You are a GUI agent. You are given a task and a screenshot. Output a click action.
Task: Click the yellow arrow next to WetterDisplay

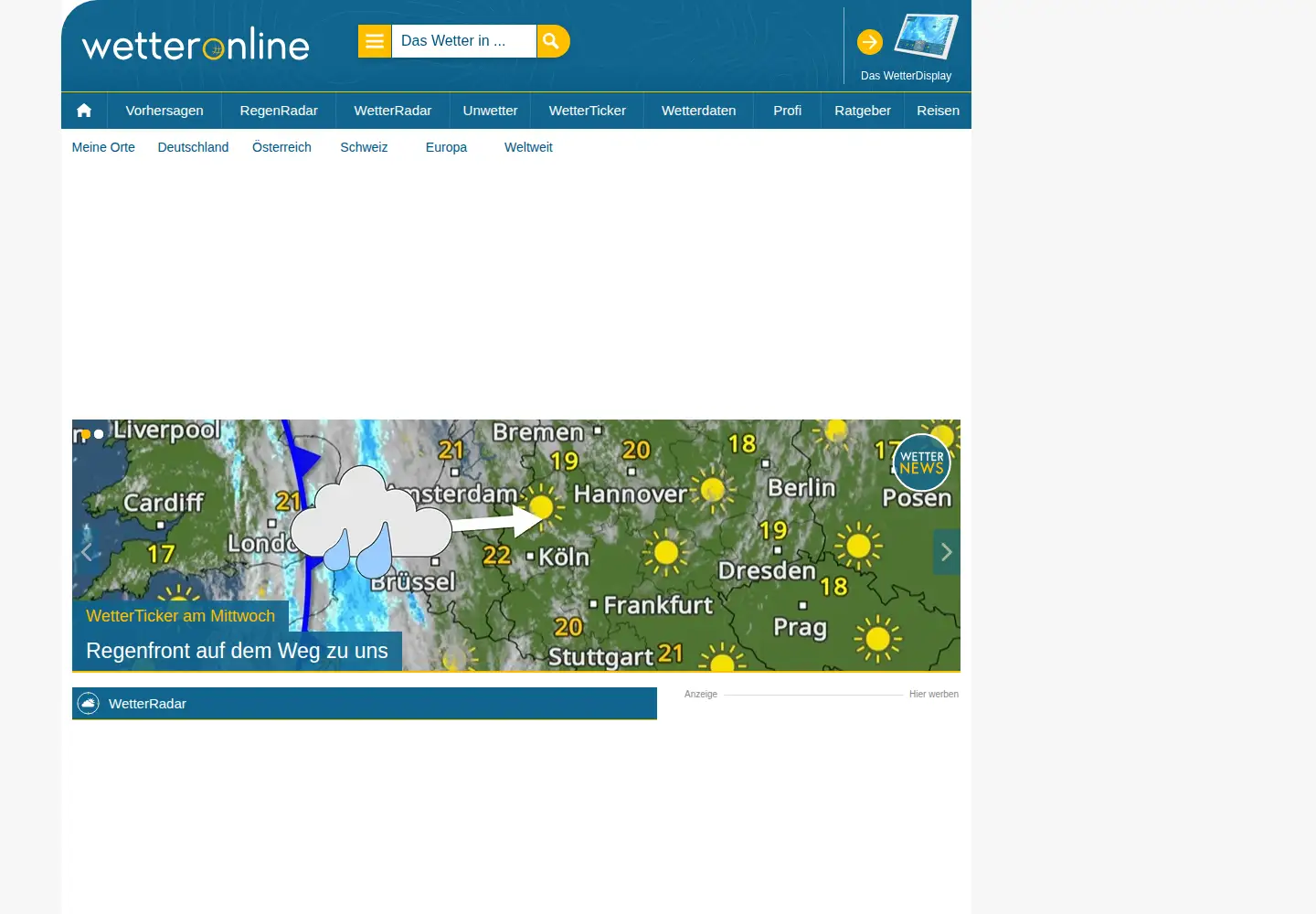coord(870,42)
